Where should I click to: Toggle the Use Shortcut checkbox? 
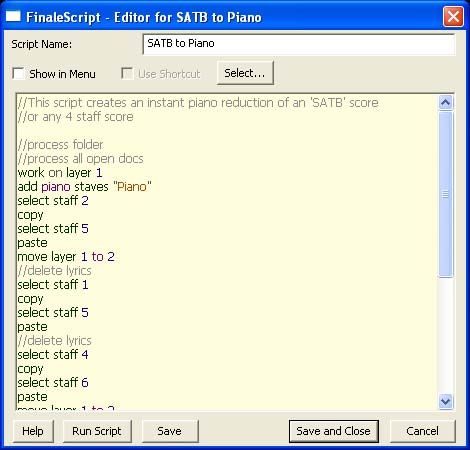pyautogui.click(x=127, y=73)
